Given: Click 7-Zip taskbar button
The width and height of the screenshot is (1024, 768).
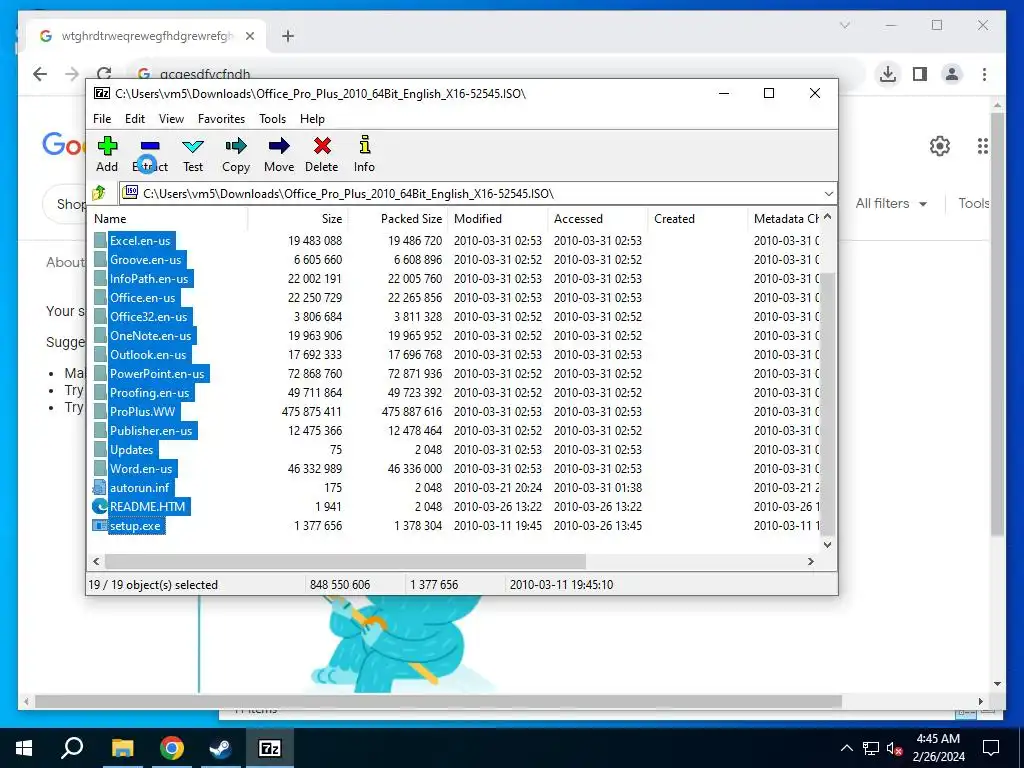Looking at the screenshot, I should [x=270, y=748].
